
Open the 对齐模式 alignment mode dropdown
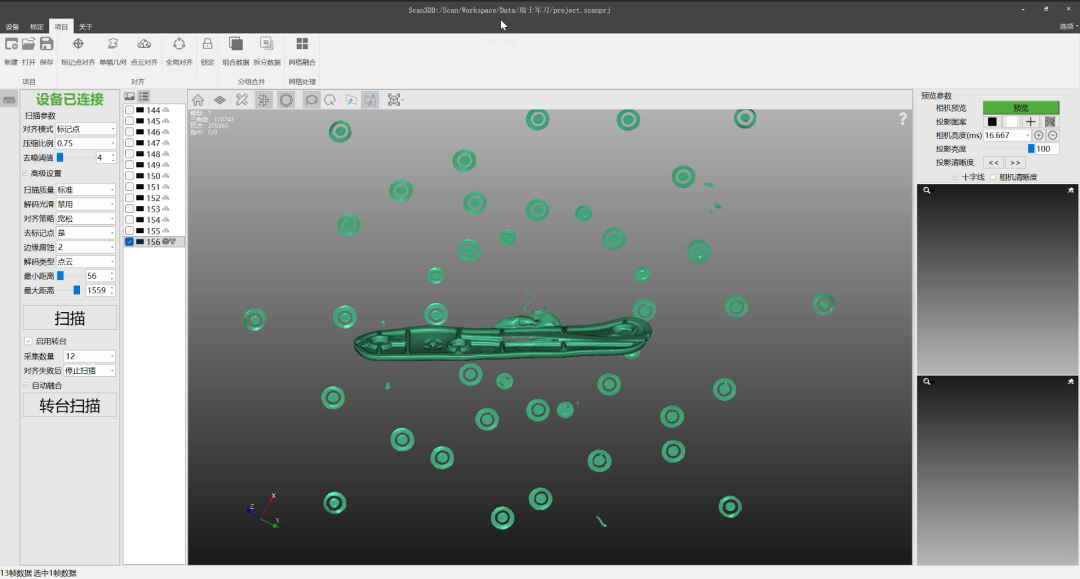click(x=85, y=129)
